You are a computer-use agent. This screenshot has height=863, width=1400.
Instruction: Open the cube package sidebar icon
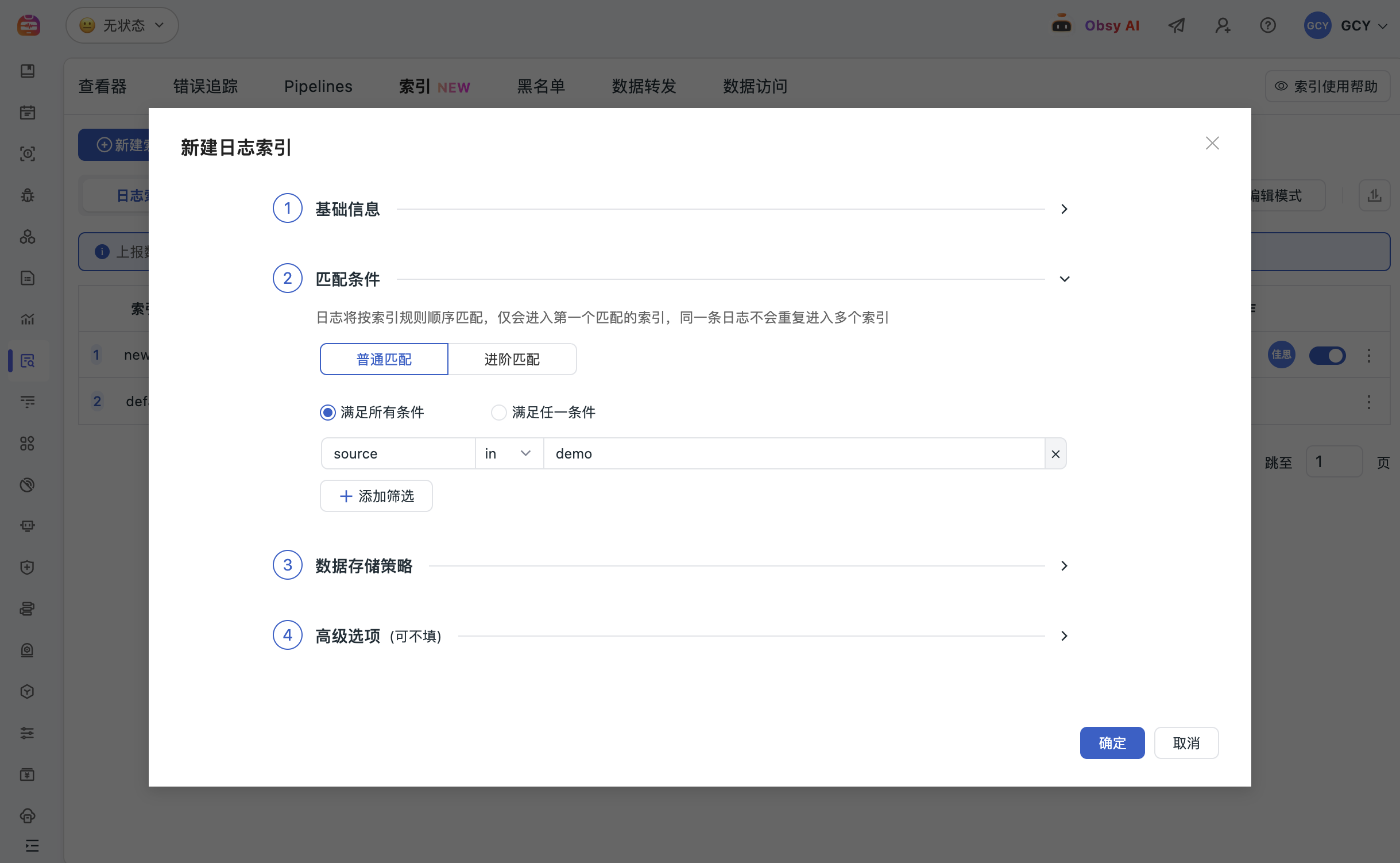click(x=28, y=691)
